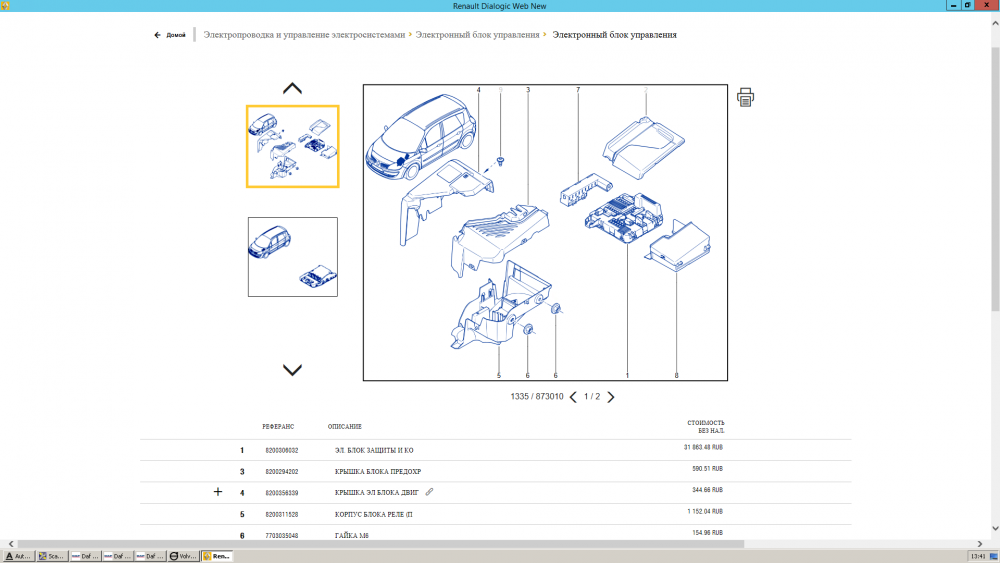Switch to the Volv... taskbar window
This screenshot has height=563, width=1000.
click(183, 556)
